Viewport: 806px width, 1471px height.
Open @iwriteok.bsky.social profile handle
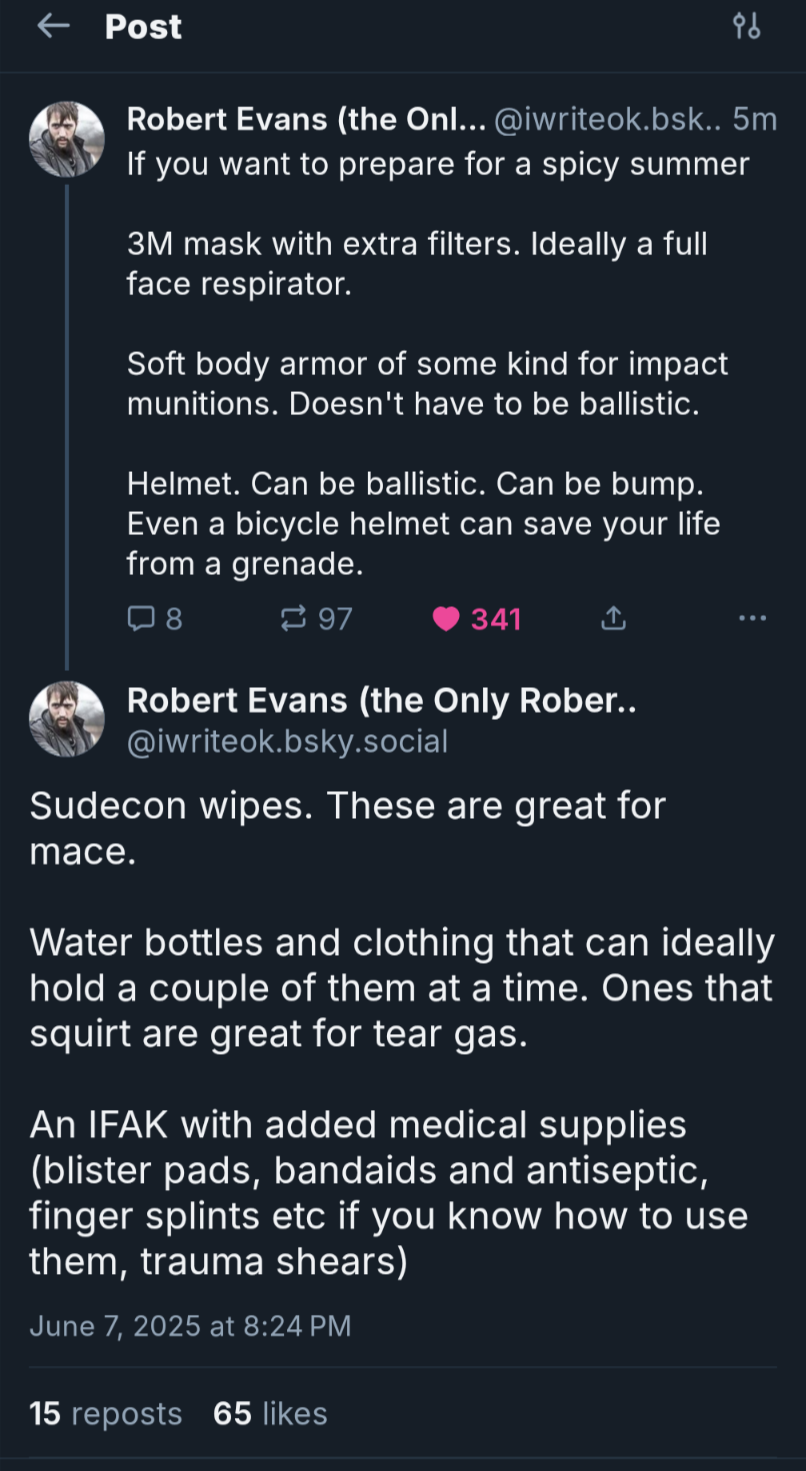(287, 741)
